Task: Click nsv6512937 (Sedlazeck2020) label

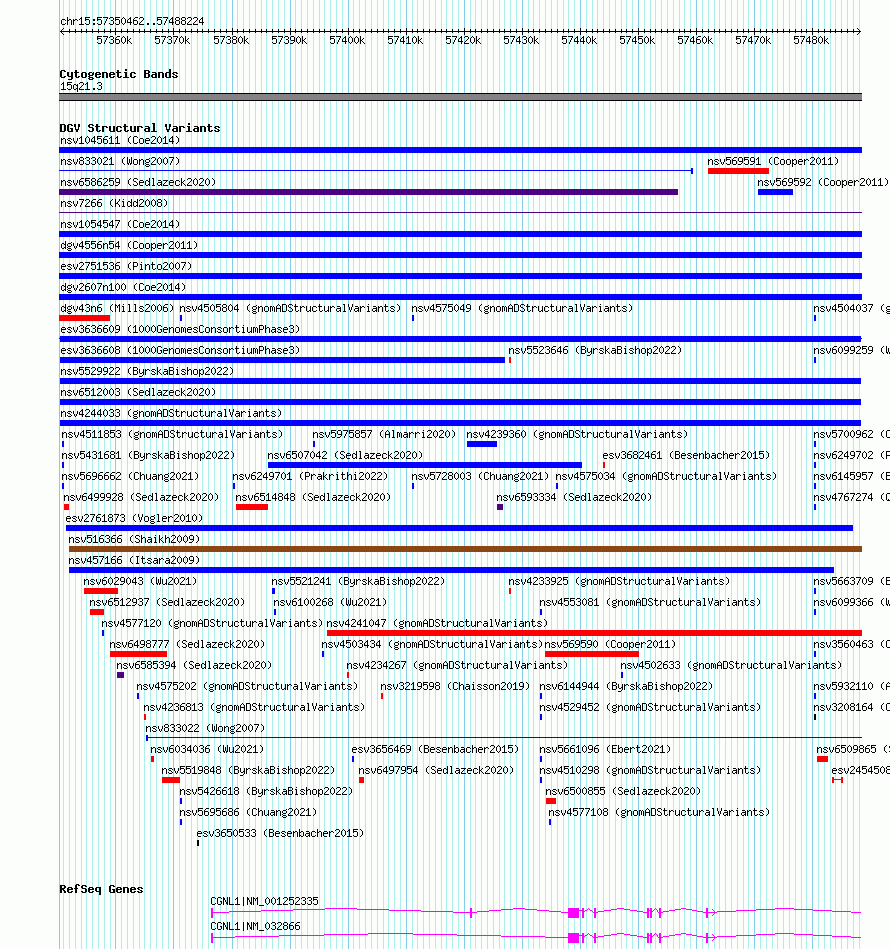Action: 167,602
